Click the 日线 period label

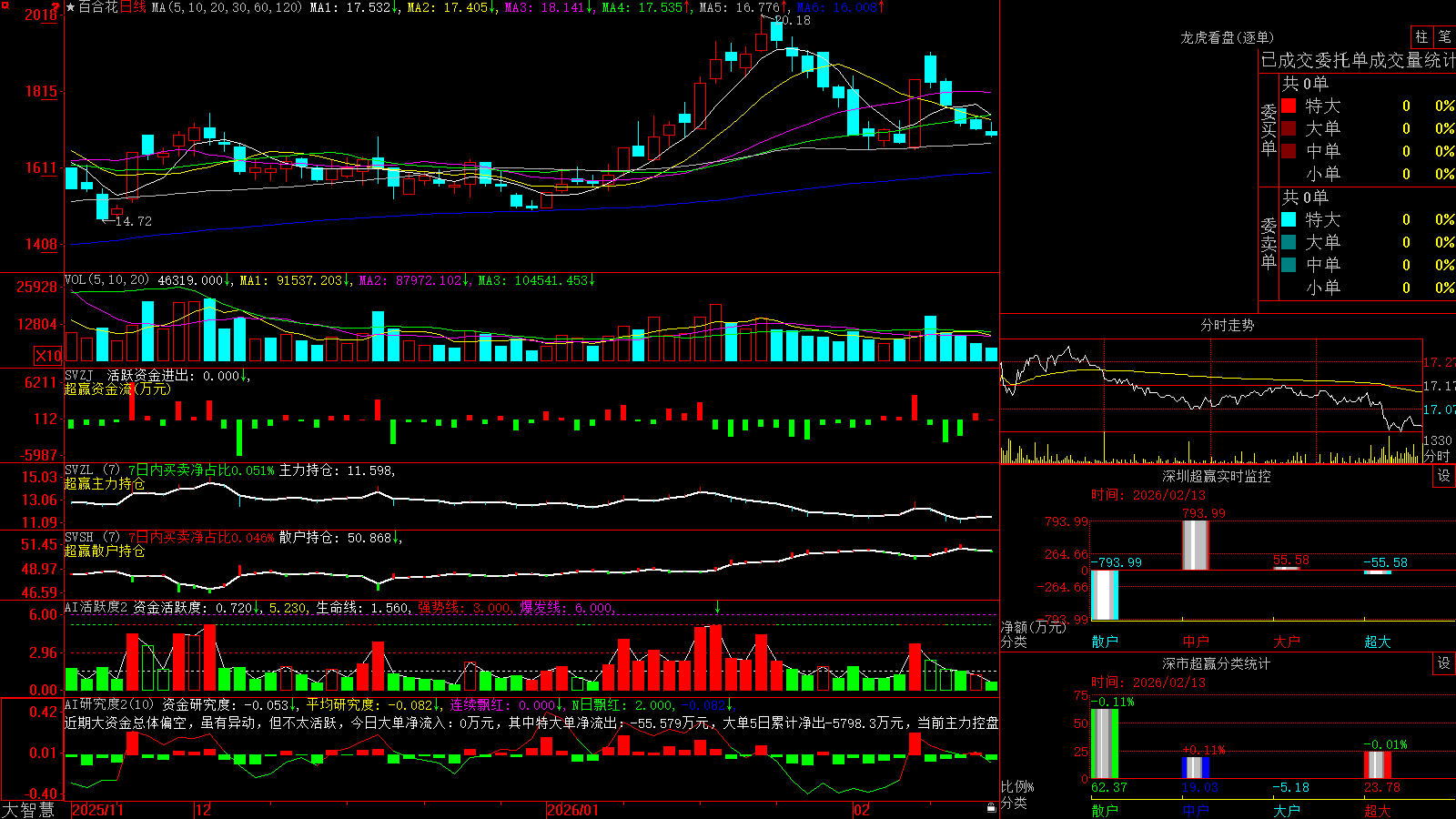point(133,7)
